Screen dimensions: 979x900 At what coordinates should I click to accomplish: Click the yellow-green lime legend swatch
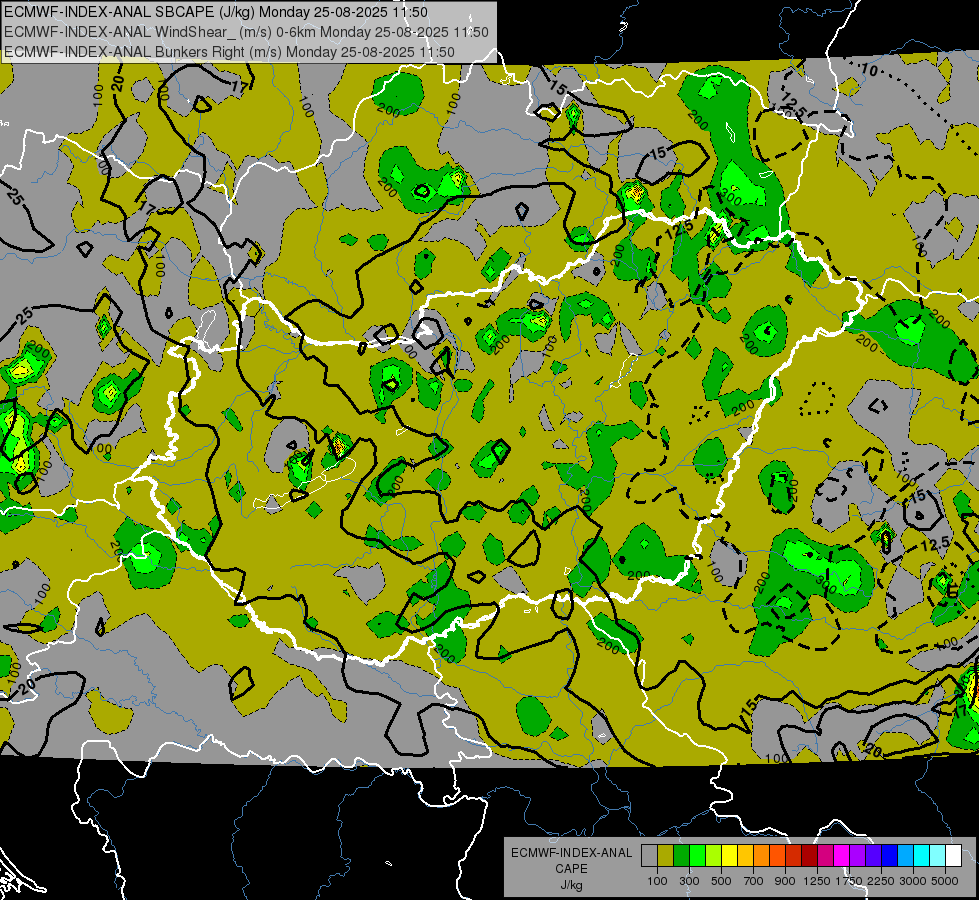[x=714, y=856]
